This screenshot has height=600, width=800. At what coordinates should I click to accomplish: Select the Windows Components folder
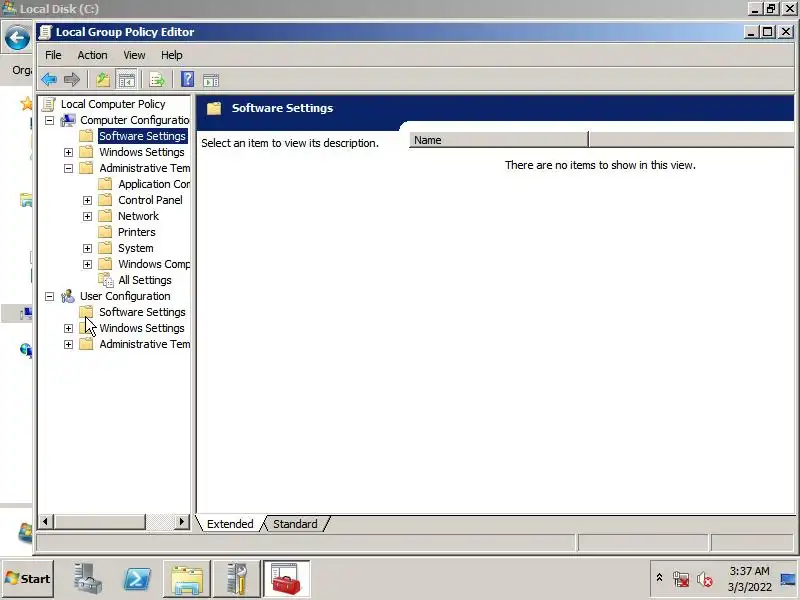(x=154, y=264)
